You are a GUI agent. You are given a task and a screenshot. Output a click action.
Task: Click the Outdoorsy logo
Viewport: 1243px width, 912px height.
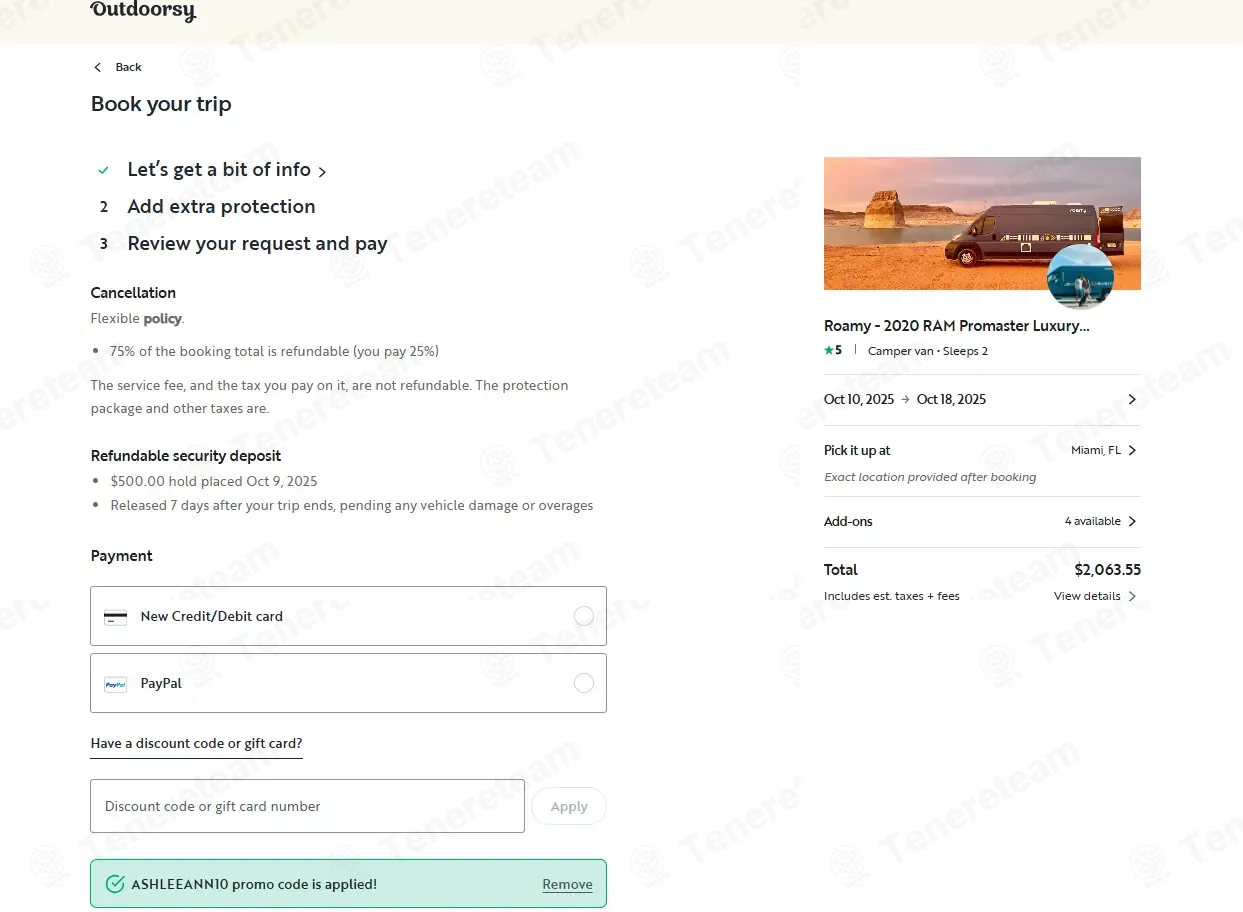(x=143, y=11)
